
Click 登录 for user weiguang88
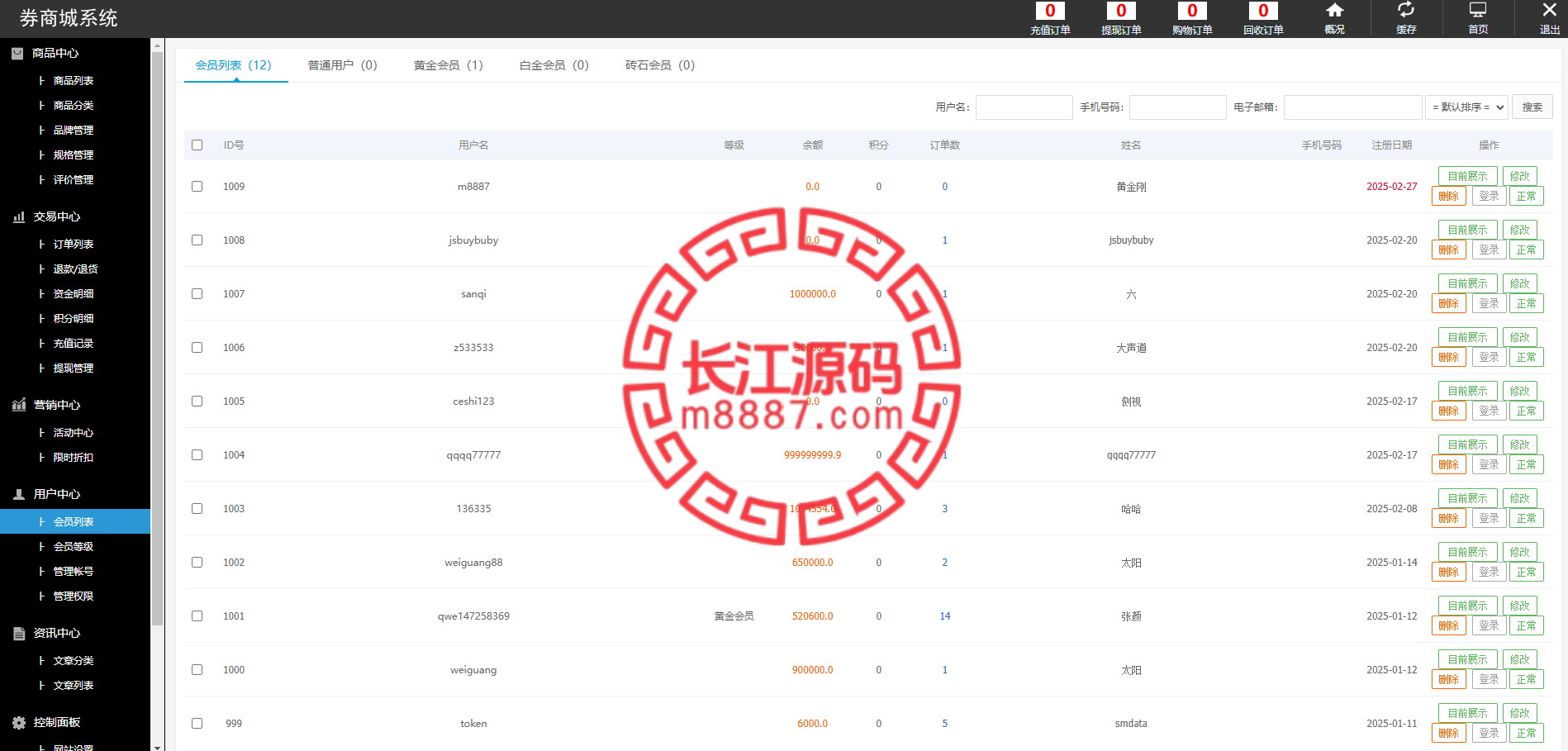point(1489,572)
